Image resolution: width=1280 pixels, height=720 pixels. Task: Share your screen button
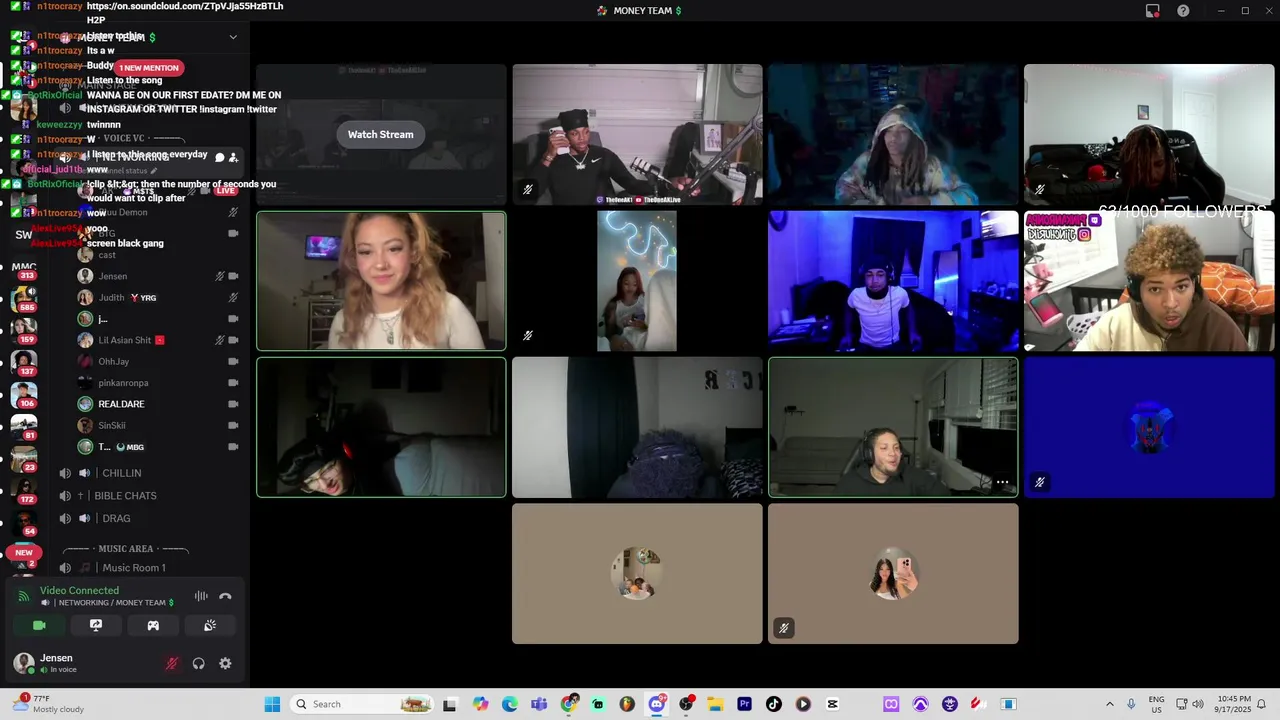click(96, 625)
